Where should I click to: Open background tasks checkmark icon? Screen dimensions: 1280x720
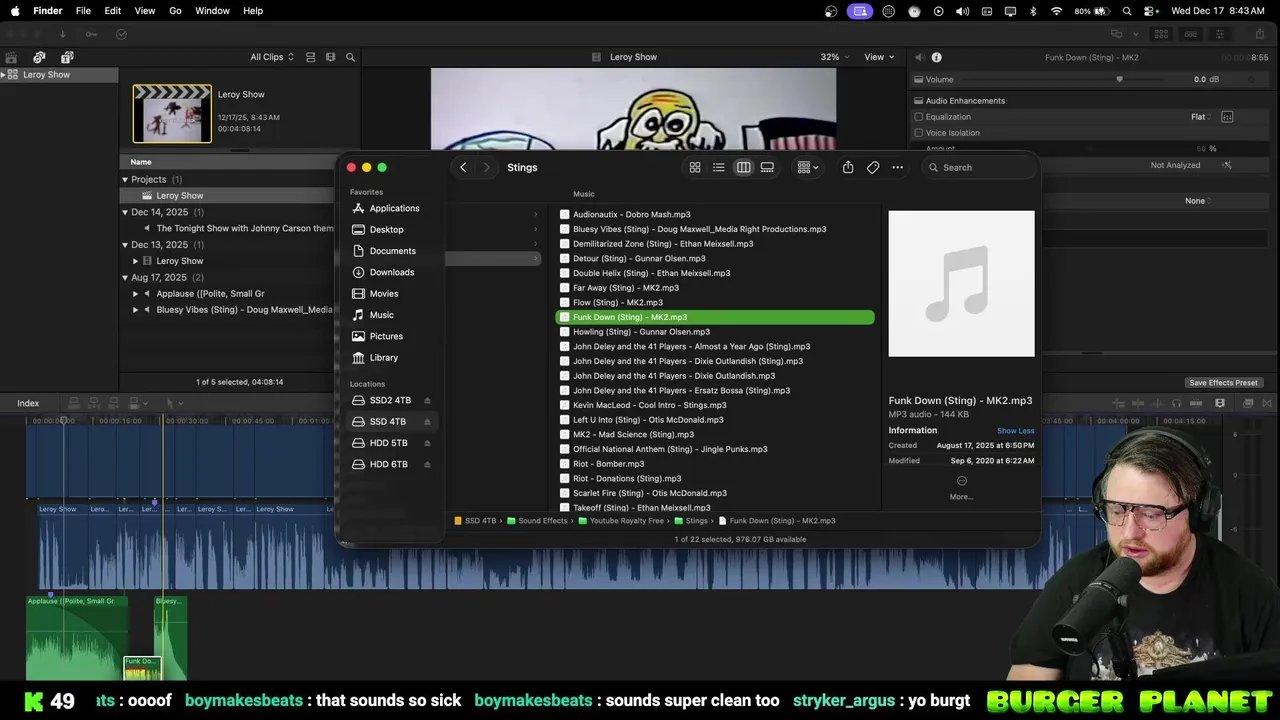(121, 34)
